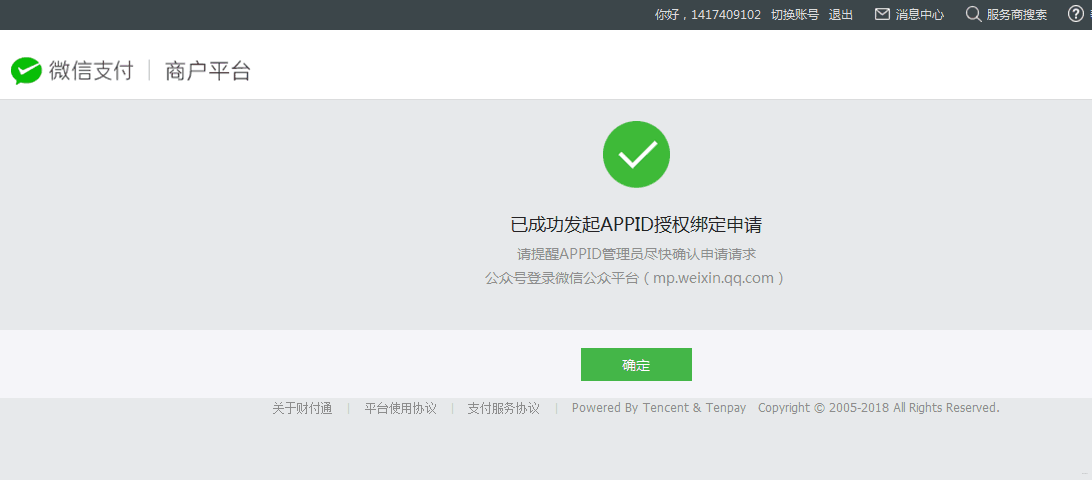
Task: Click the 商户平台 header title
Action: pyautogui.click(x=208, y=71)
